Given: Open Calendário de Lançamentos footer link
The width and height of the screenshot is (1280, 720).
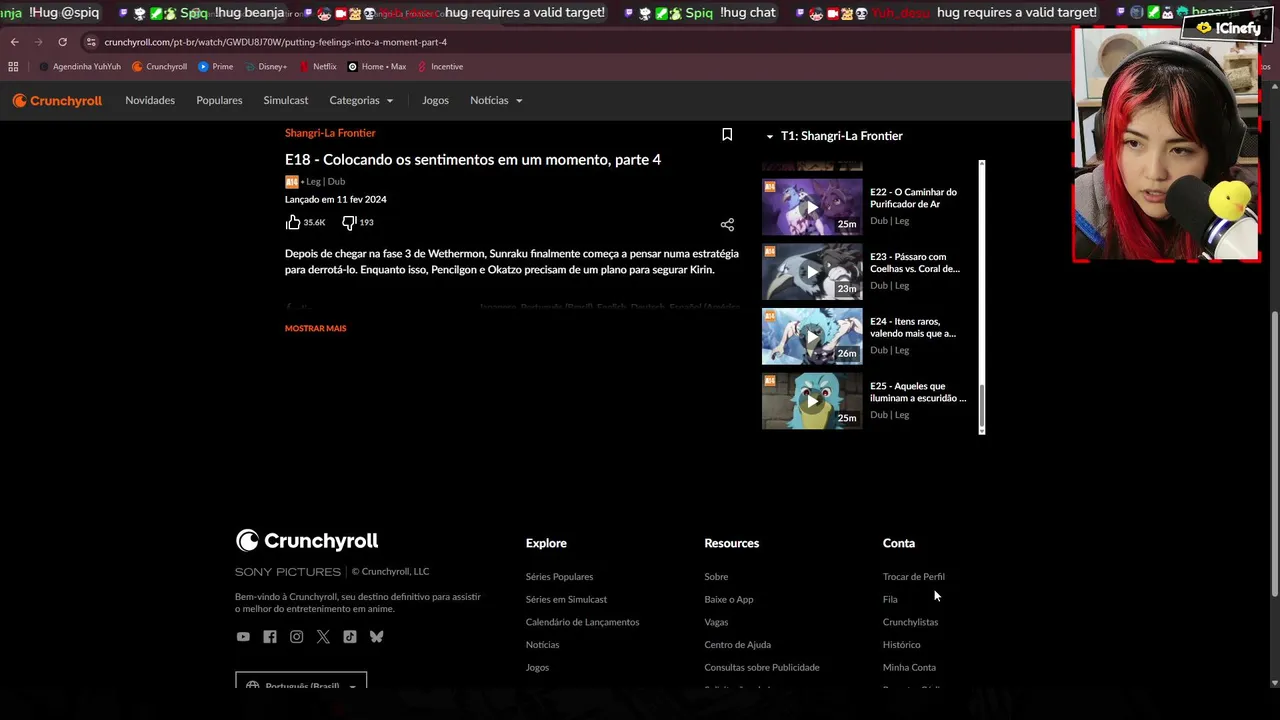Looking at the screenshot, I should point(582,622).
